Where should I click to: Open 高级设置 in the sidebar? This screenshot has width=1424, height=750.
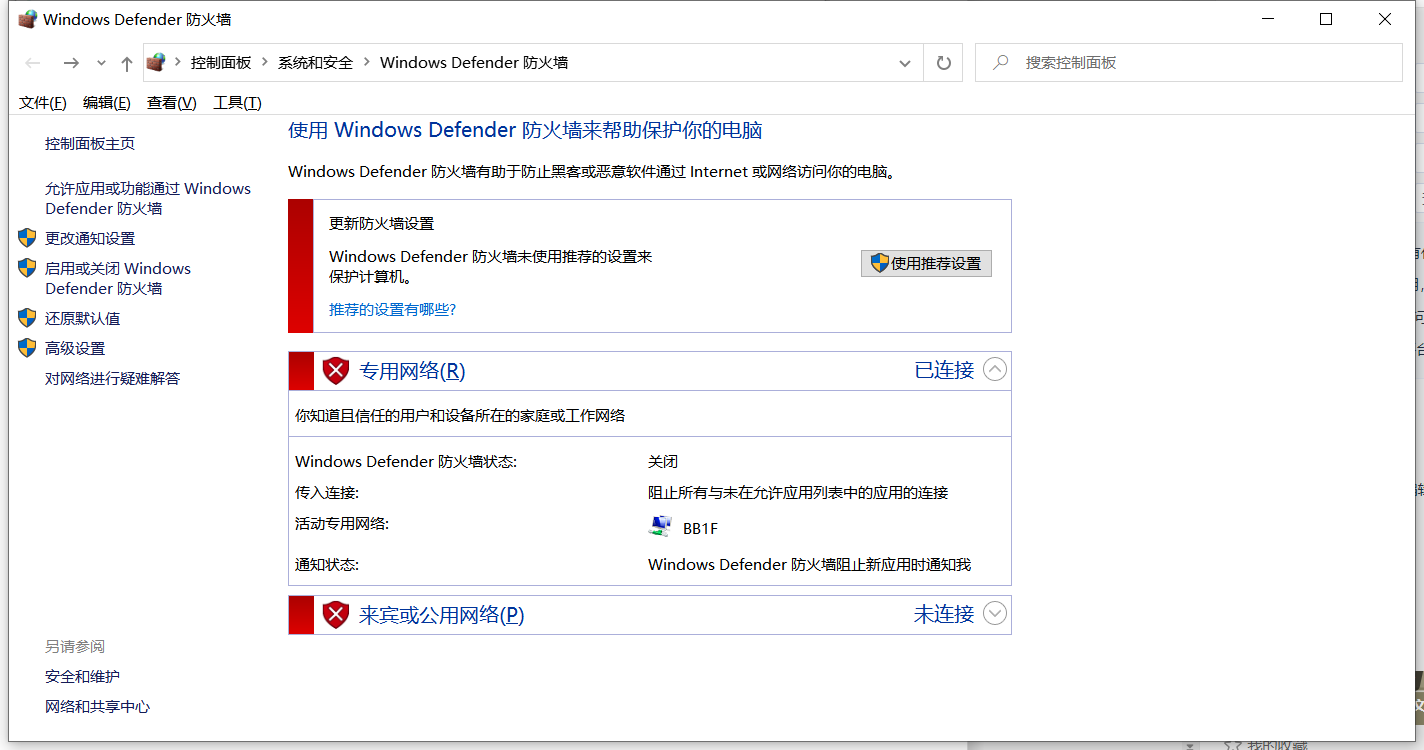pyautogui.click(x=75, y=348)
